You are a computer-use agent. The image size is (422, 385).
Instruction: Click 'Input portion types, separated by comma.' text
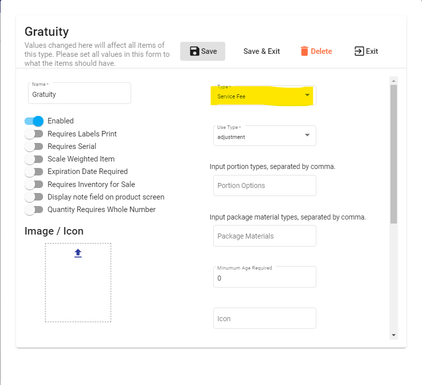click(272, 166)
